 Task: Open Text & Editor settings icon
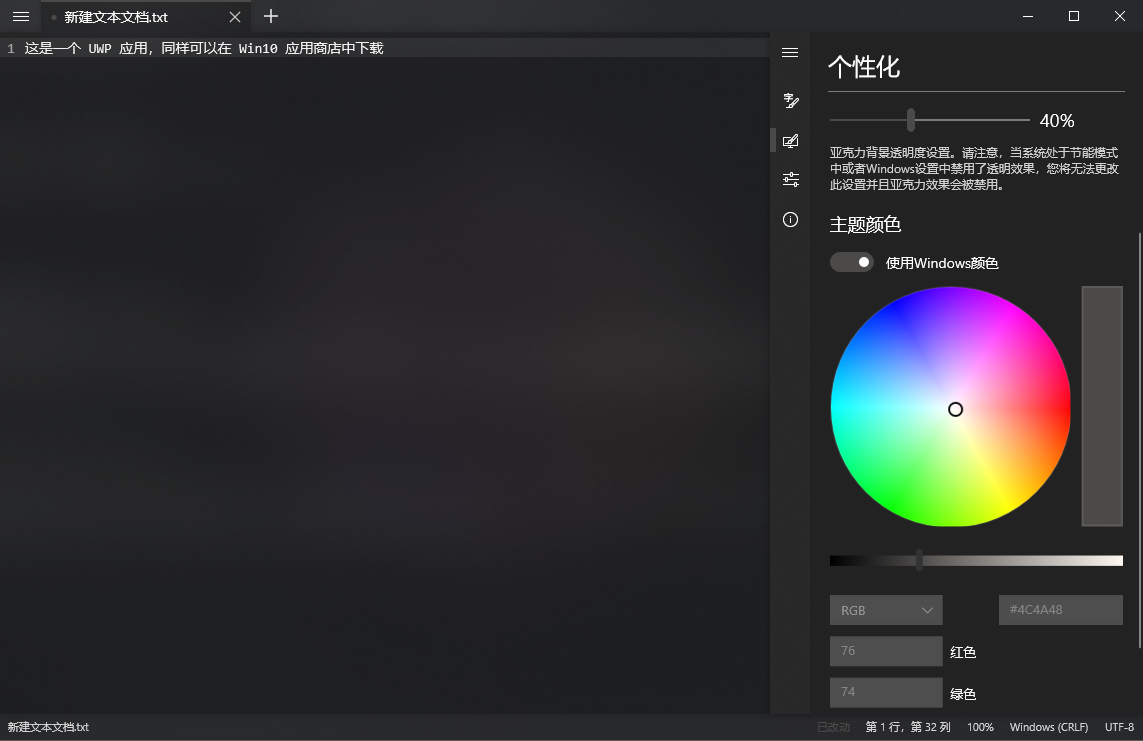(x=790, y=100)
